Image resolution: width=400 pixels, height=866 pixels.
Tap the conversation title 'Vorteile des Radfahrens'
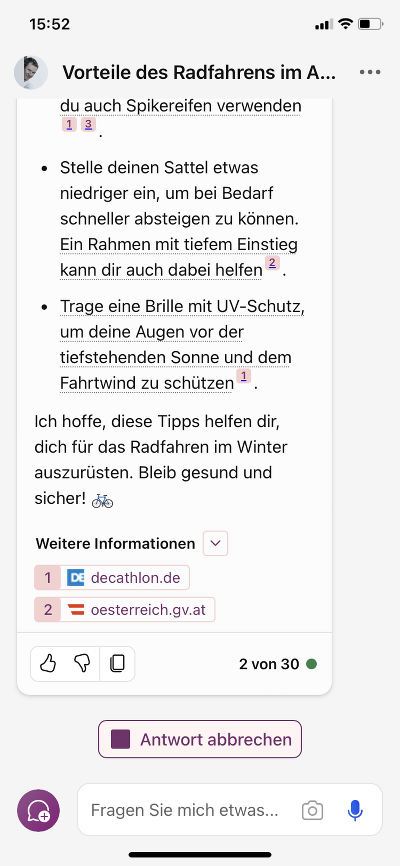[199, 72]
